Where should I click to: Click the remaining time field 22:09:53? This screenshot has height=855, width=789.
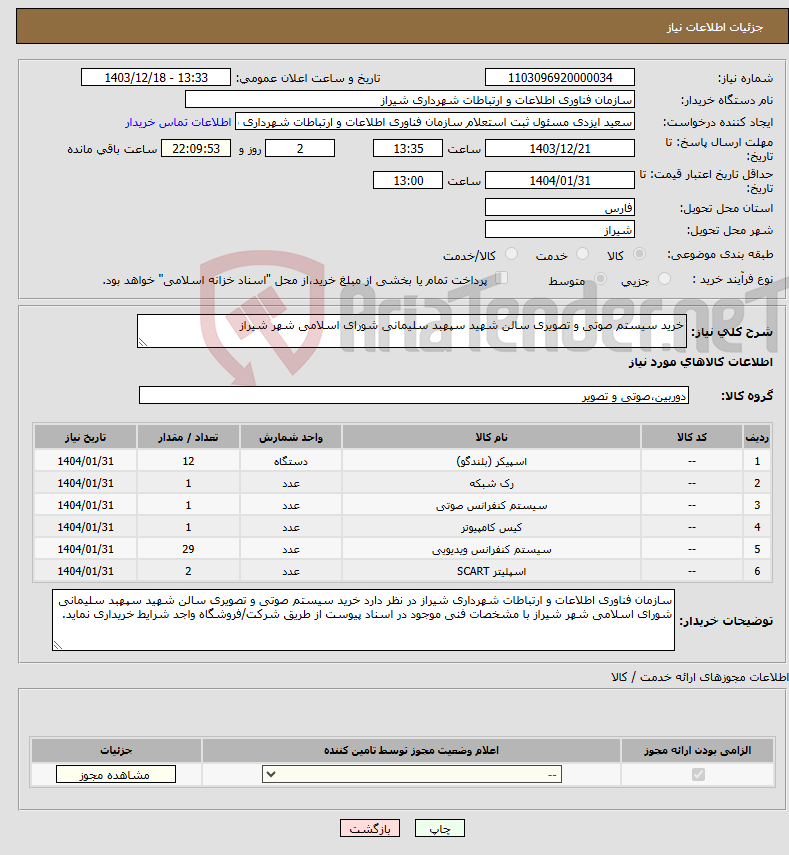click(196, 148)
